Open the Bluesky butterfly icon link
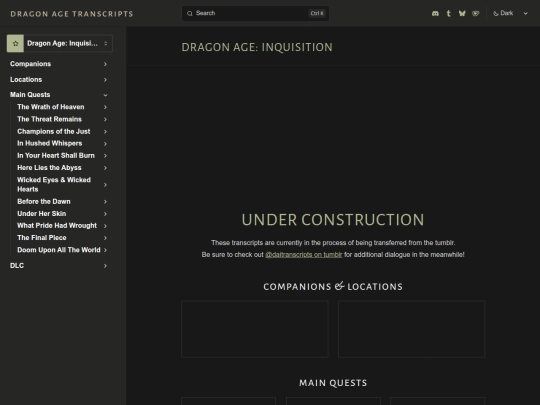Screen dimensions: 540x405 point(462,13)
